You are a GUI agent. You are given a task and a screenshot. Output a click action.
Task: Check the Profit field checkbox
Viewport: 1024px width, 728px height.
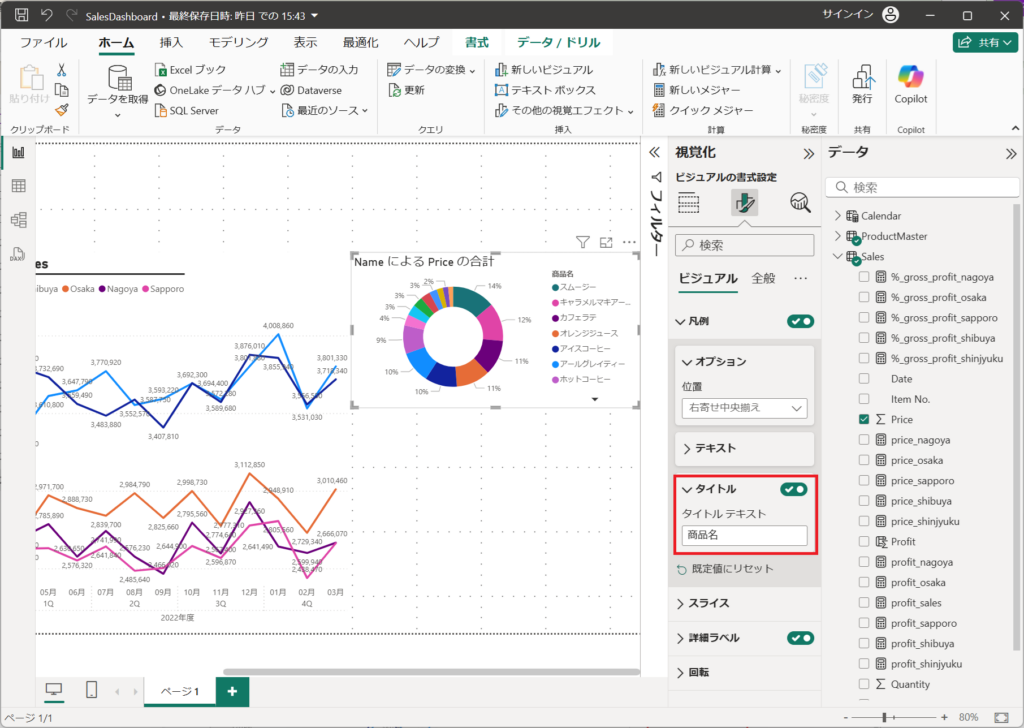(864, 541)
